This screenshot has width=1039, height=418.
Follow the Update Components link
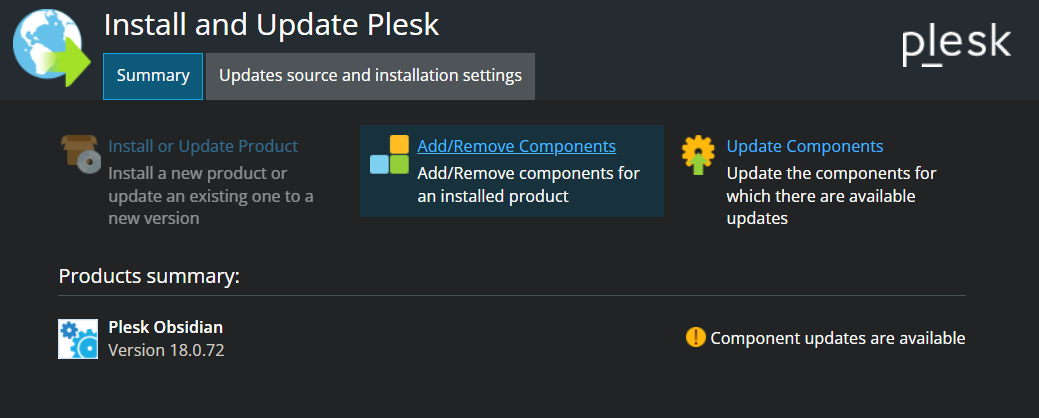pos(805,146)
